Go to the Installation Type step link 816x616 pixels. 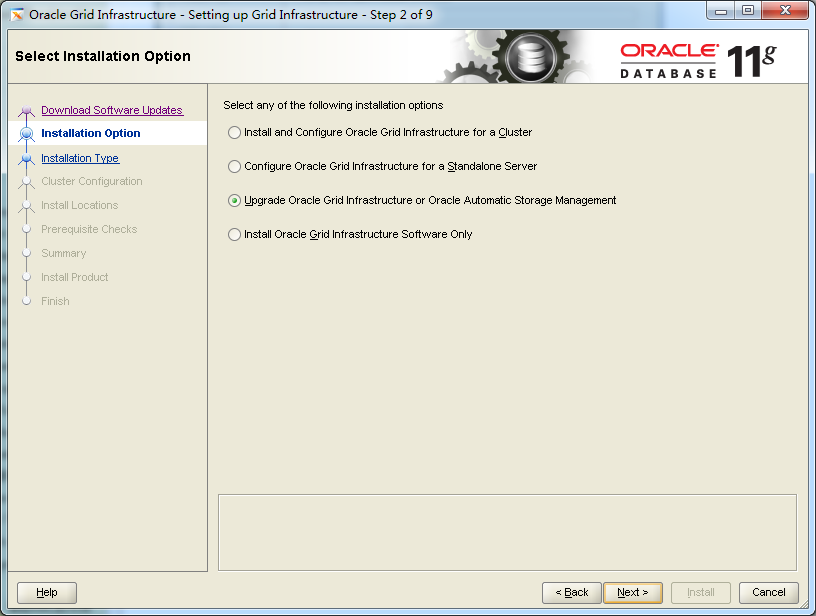pos(80,158)
